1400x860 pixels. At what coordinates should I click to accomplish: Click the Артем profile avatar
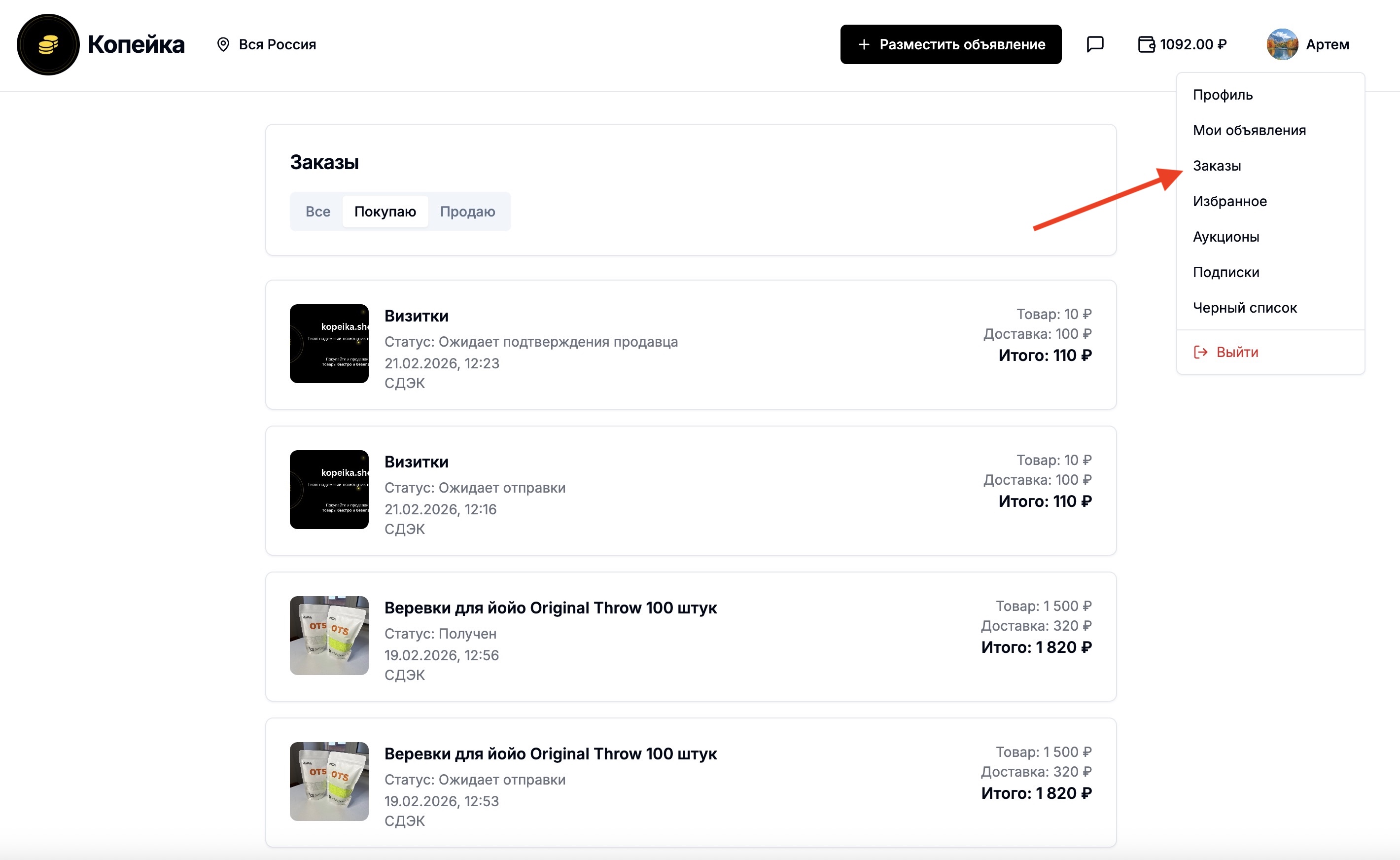1282,44
